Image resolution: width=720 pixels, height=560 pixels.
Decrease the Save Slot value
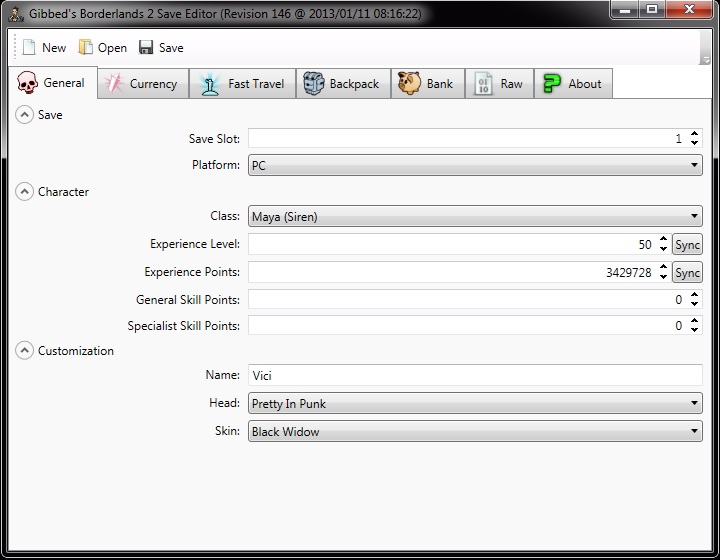pos(694,143)
